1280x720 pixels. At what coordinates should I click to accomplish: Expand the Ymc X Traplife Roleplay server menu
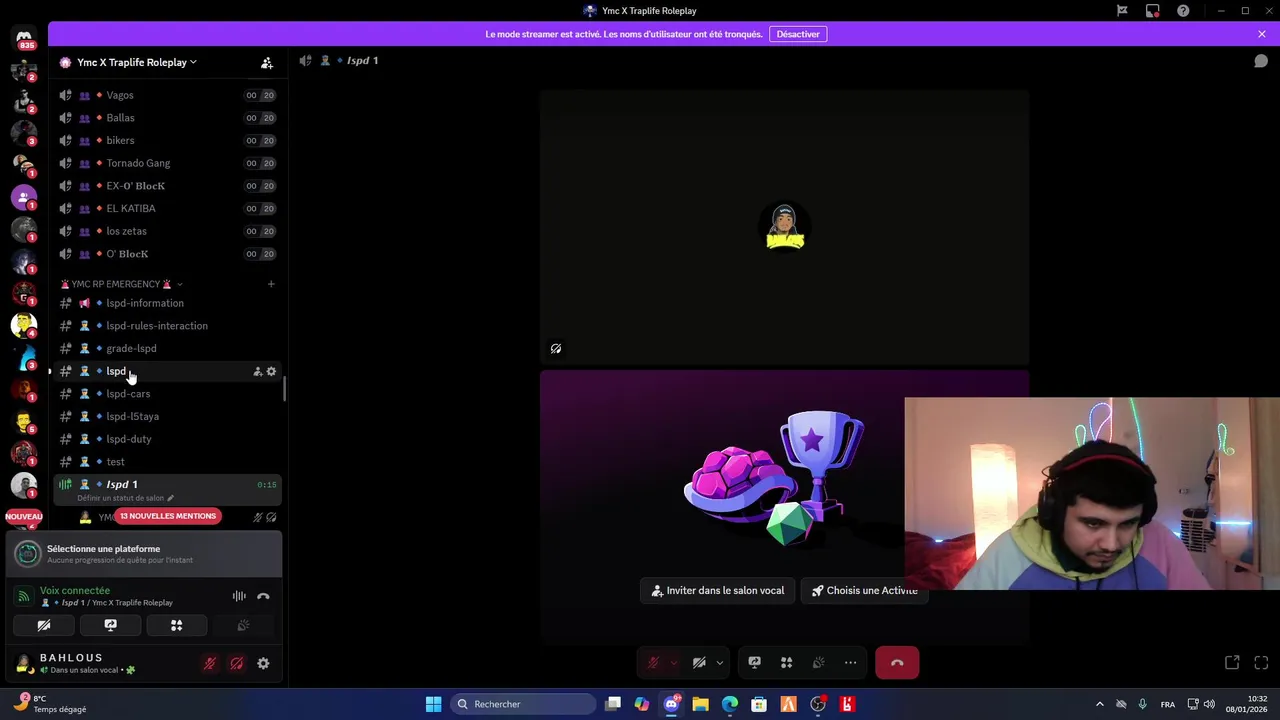136,62
